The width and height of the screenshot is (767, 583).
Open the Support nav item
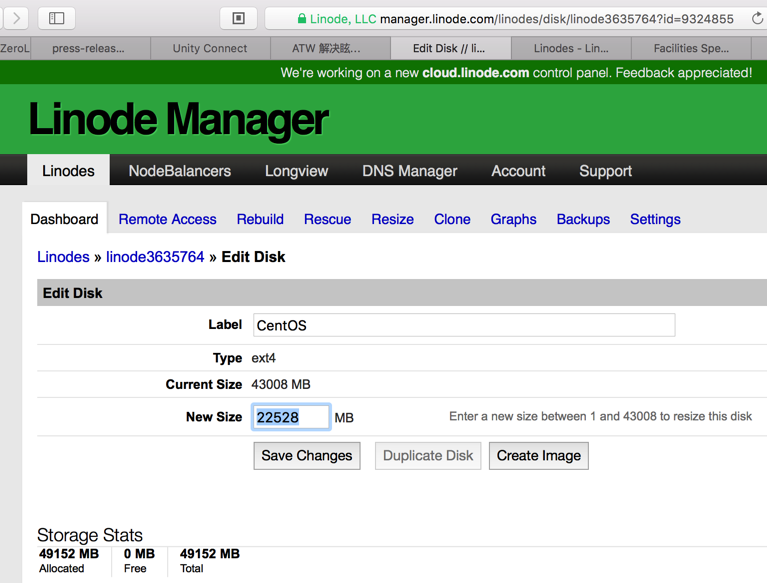(605, 171)
